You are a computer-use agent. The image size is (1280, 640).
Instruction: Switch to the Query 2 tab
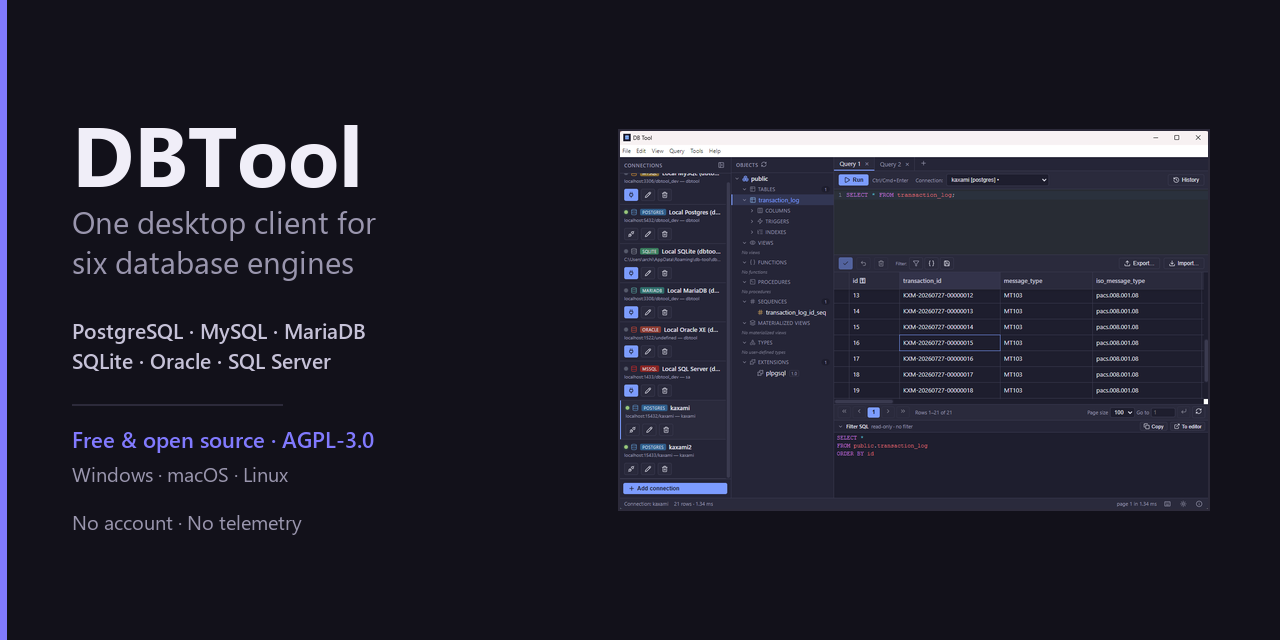click(x=890, y=164)
